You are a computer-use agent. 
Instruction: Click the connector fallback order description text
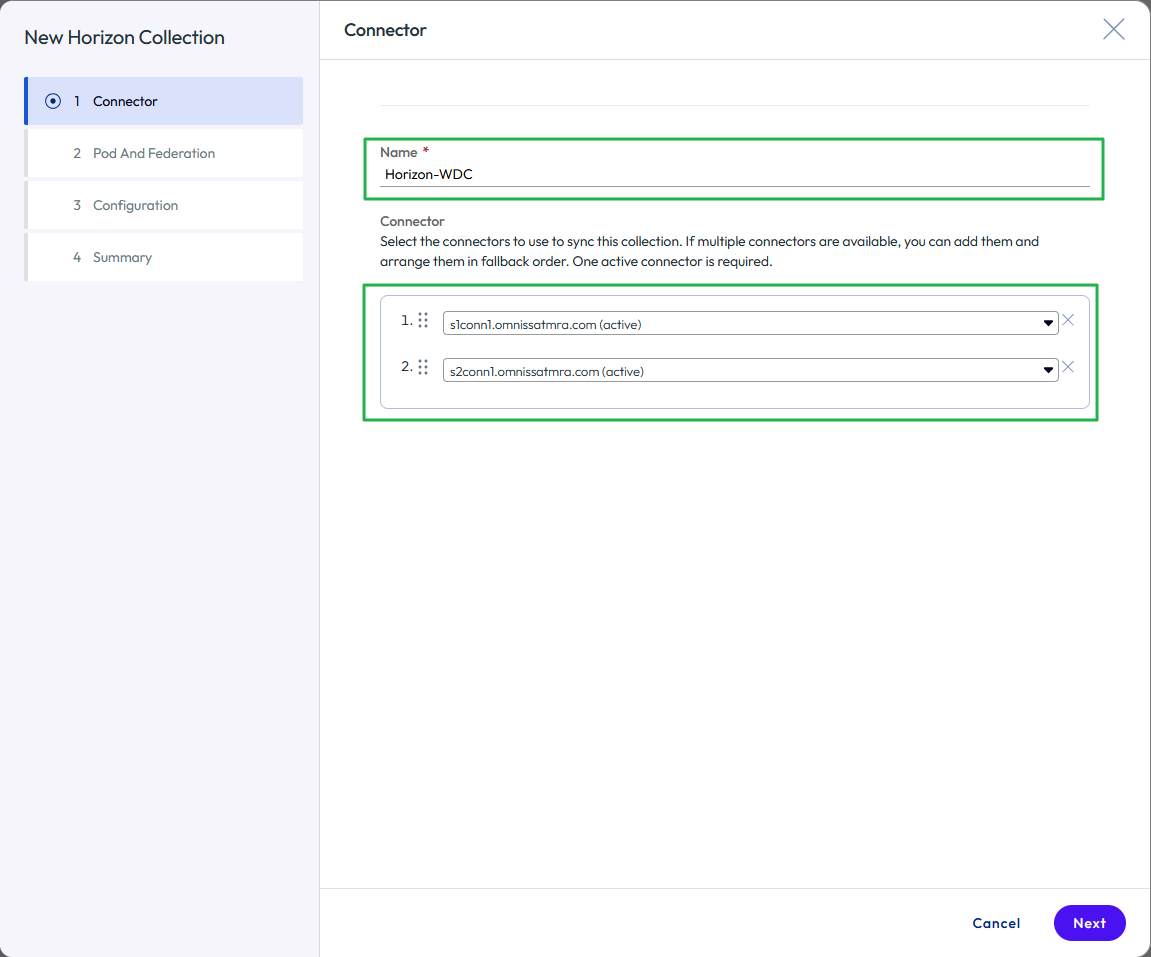click(710, 252)
